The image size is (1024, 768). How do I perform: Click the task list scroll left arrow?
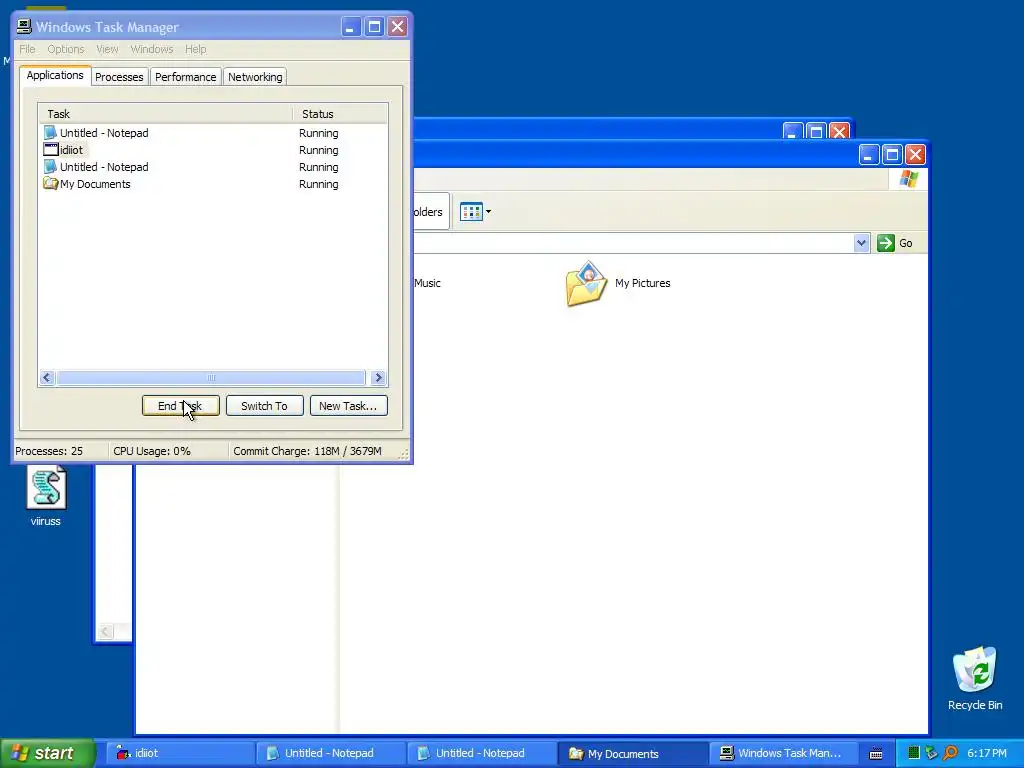pyautogui.click(x=46, y=377)
